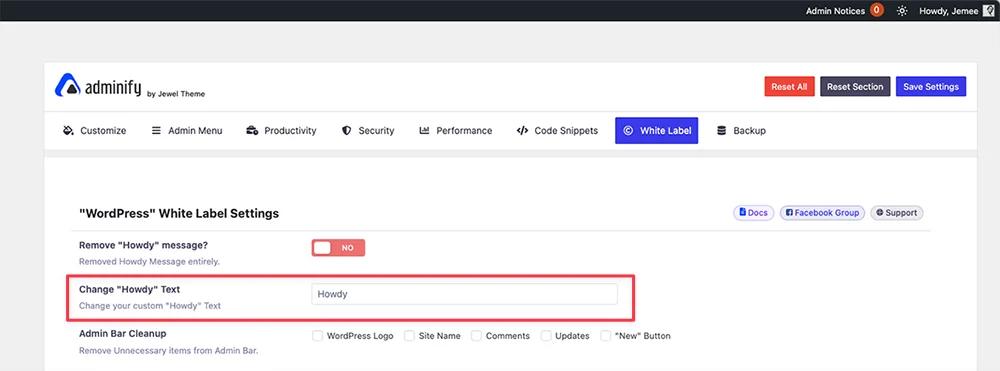Click the Reset All button

point(789,87)
